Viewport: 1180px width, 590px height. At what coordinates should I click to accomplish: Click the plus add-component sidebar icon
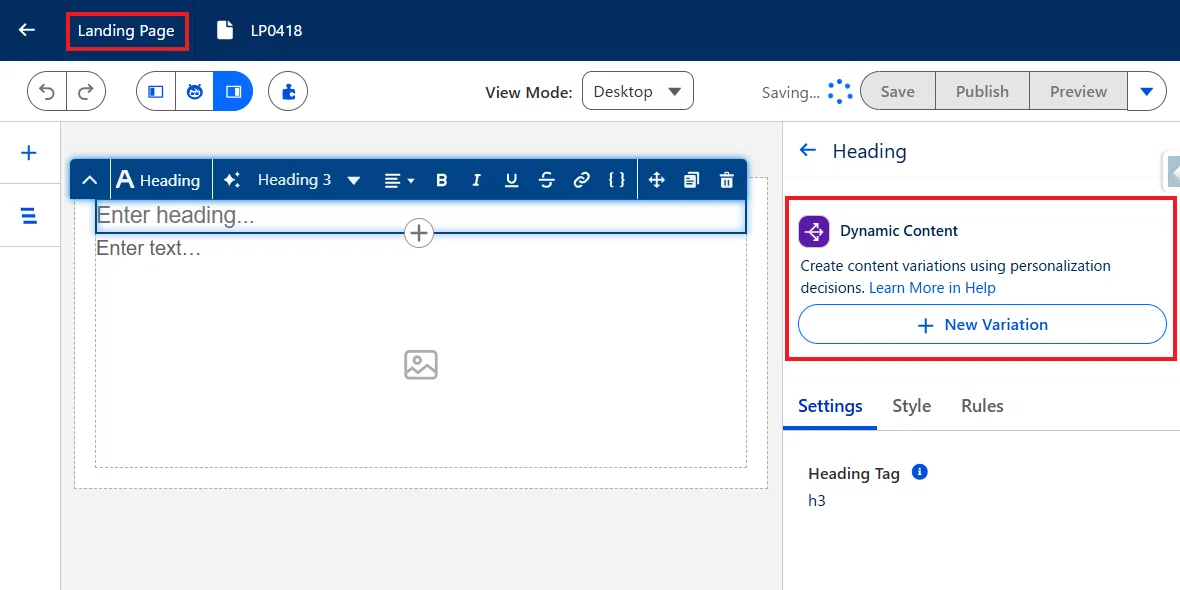[29, 154]
